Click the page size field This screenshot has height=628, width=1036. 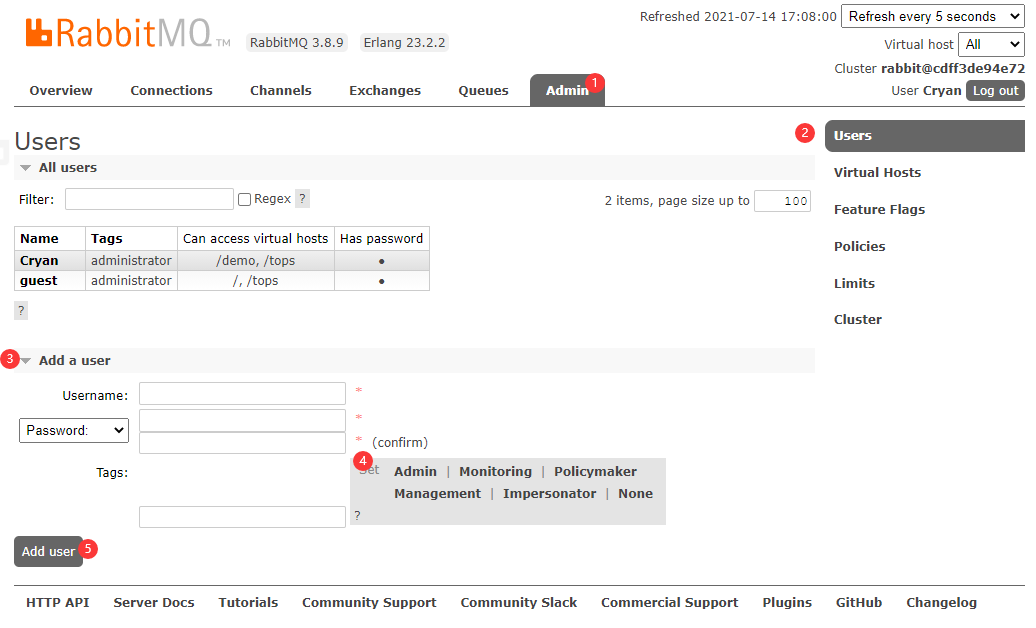[782, 201]
